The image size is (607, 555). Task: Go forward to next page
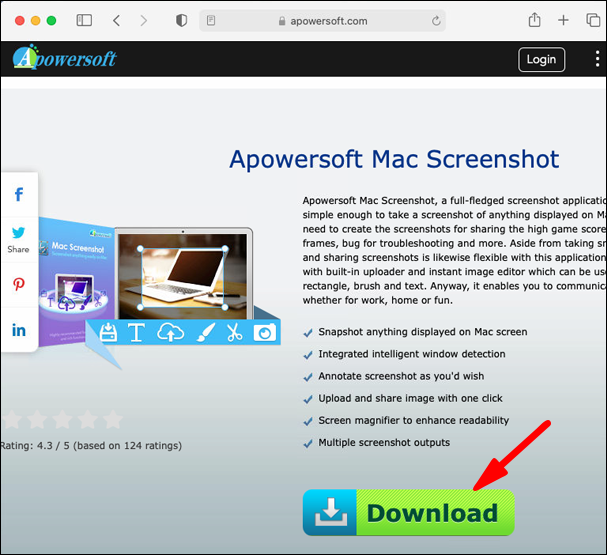(144, 20)
